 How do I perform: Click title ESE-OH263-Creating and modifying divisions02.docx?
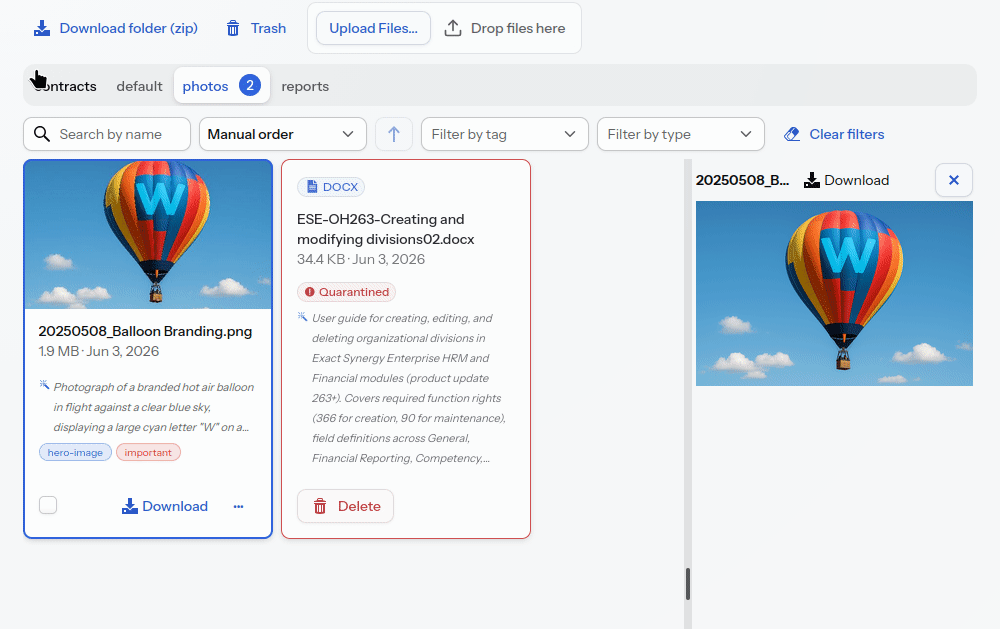(386, 229)
